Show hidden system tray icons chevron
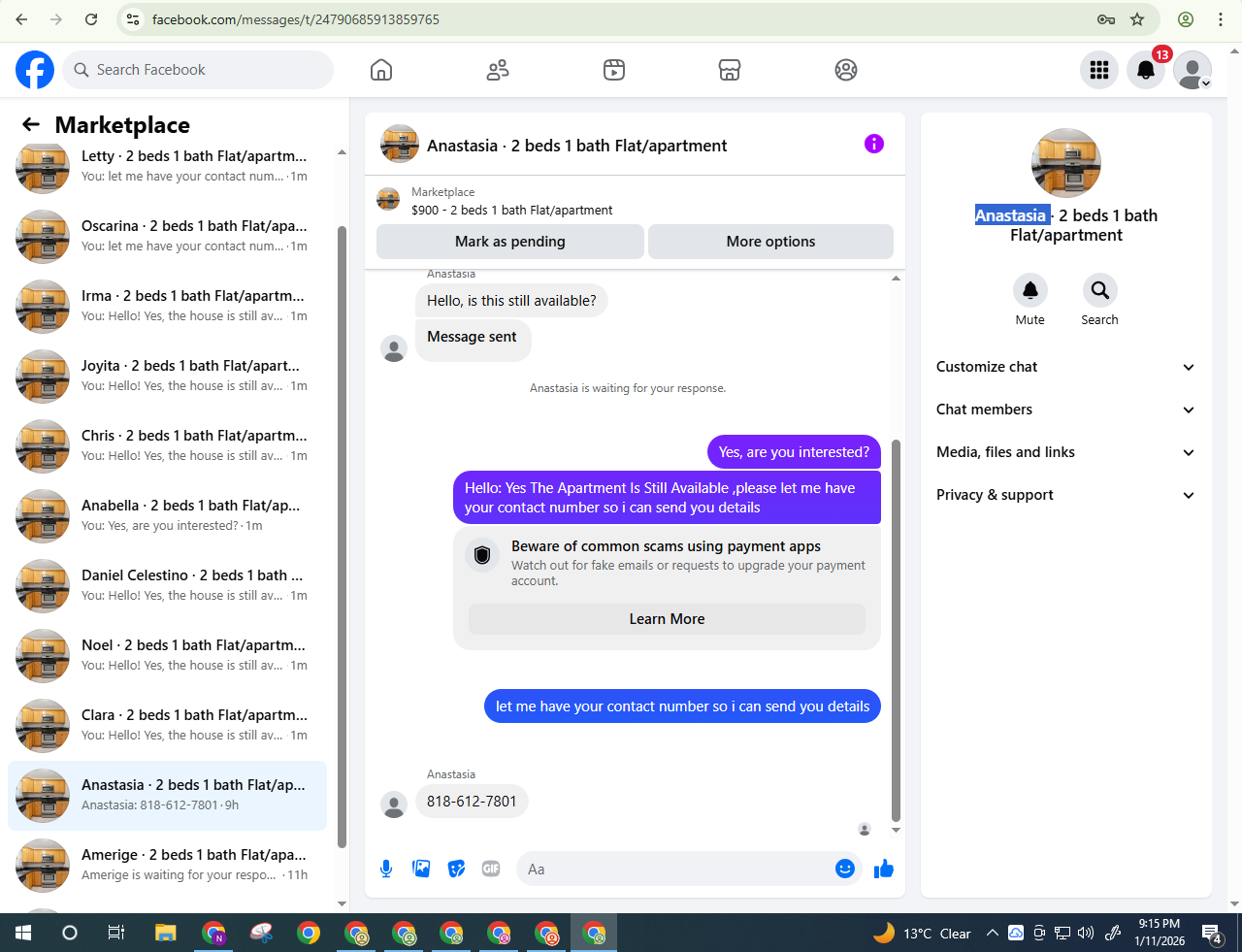The height and width of the screenshot is (952, 1242). (x=992, y=934)
